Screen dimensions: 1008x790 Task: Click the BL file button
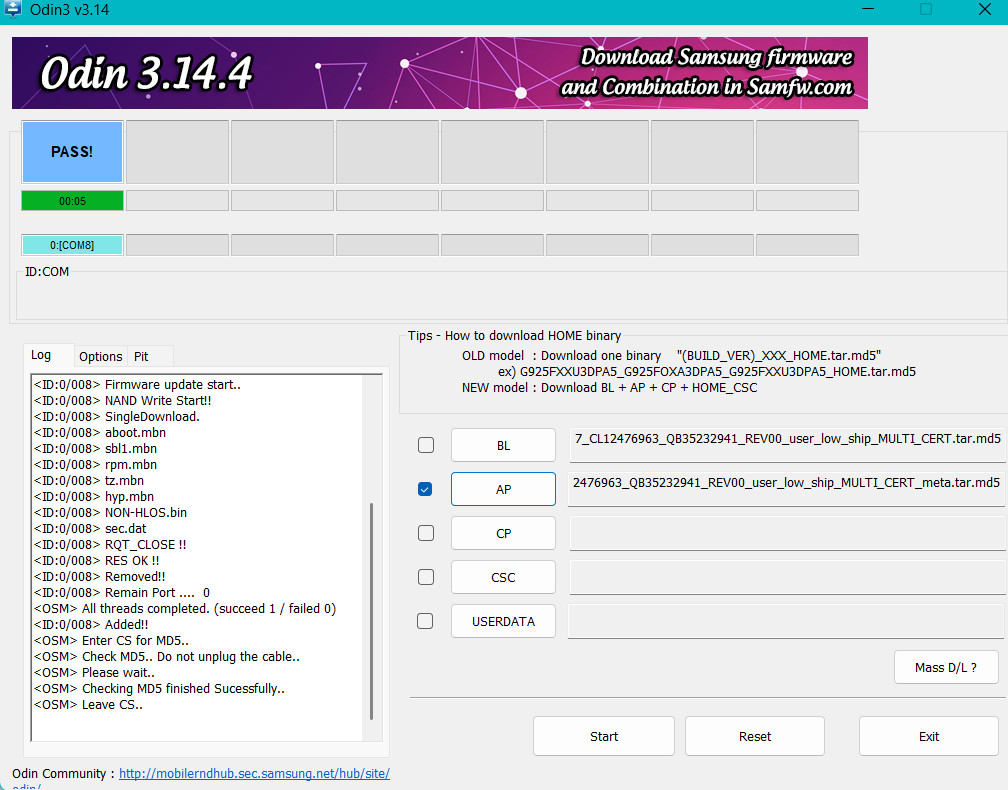click(x=503, y=445)
